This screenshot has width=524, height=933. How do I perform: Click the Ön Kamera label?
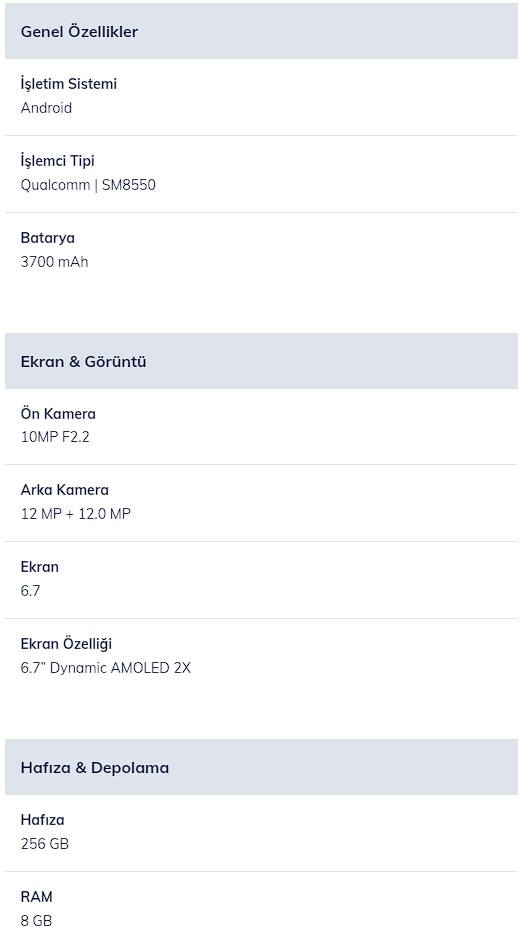(x=58, y=414)
